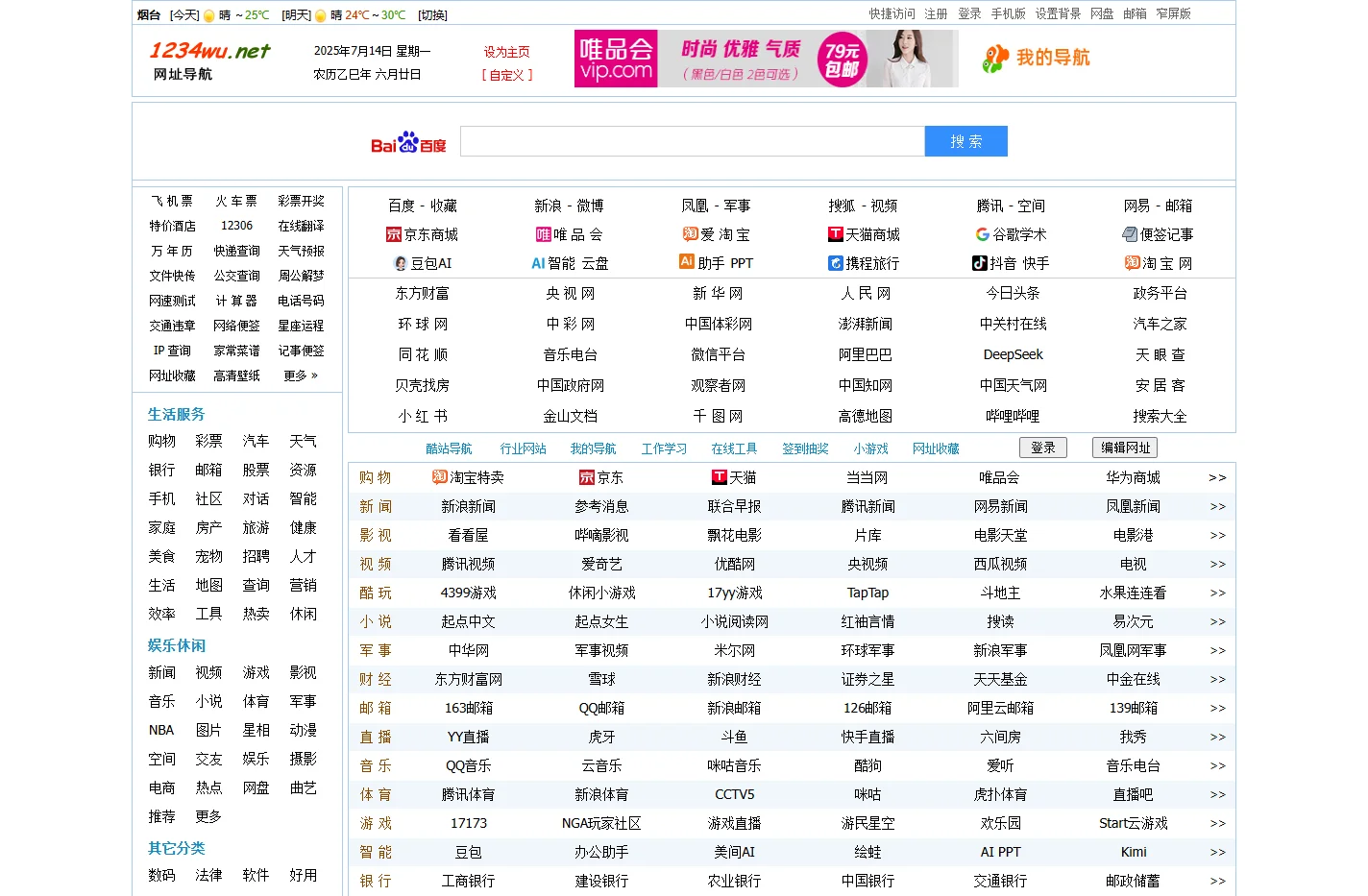Screen dimensions: 1368x896
Task: Open 小红书 link
Action: coord(423,416)
